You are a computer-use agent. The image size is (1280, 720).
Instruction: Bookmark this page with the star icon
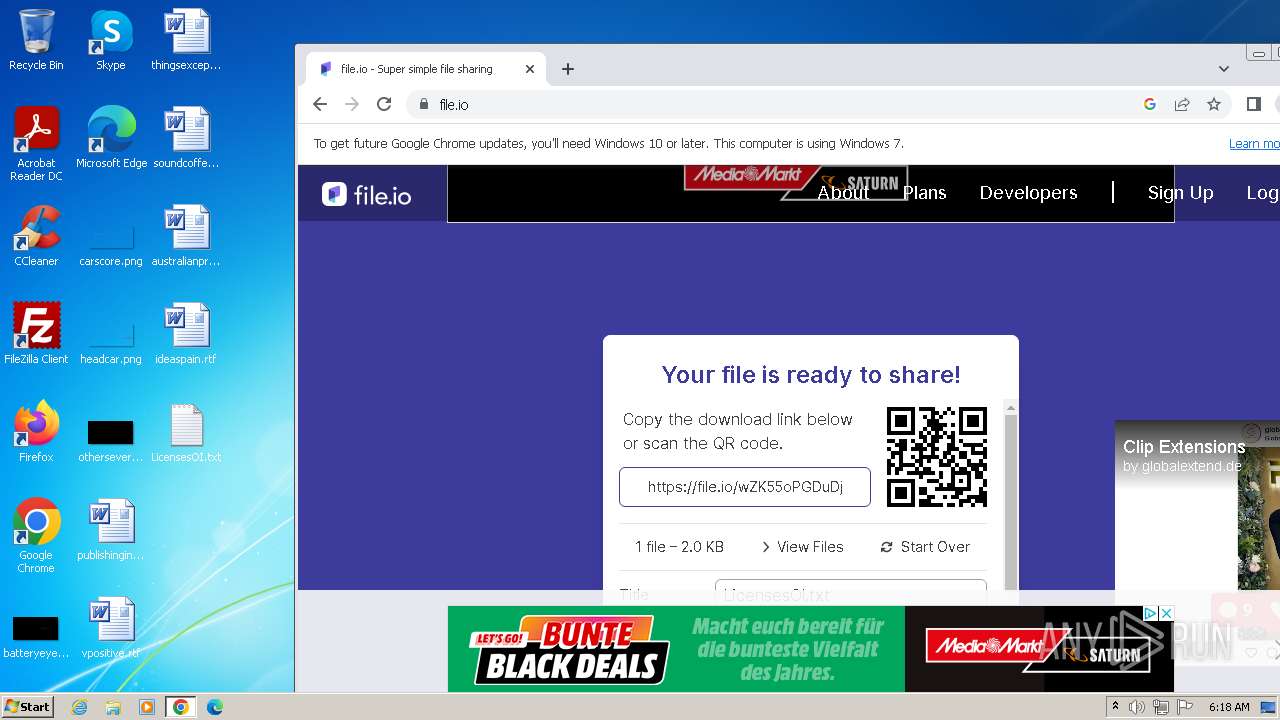coord(1214,104)
